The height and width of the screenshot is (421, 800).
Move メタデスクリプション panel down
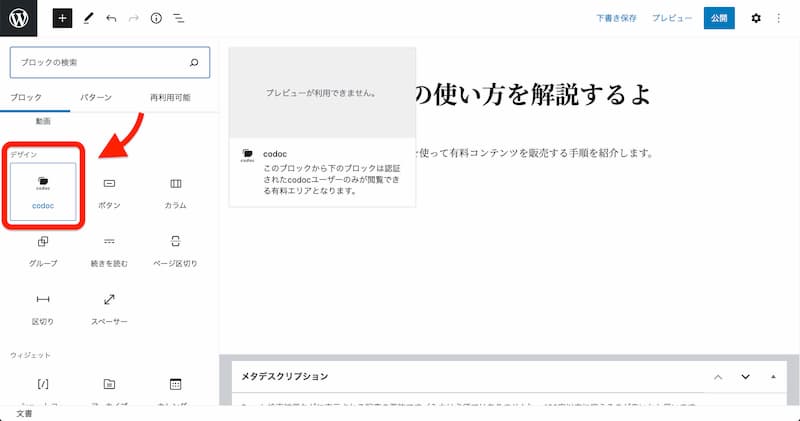tap(745, 377)
